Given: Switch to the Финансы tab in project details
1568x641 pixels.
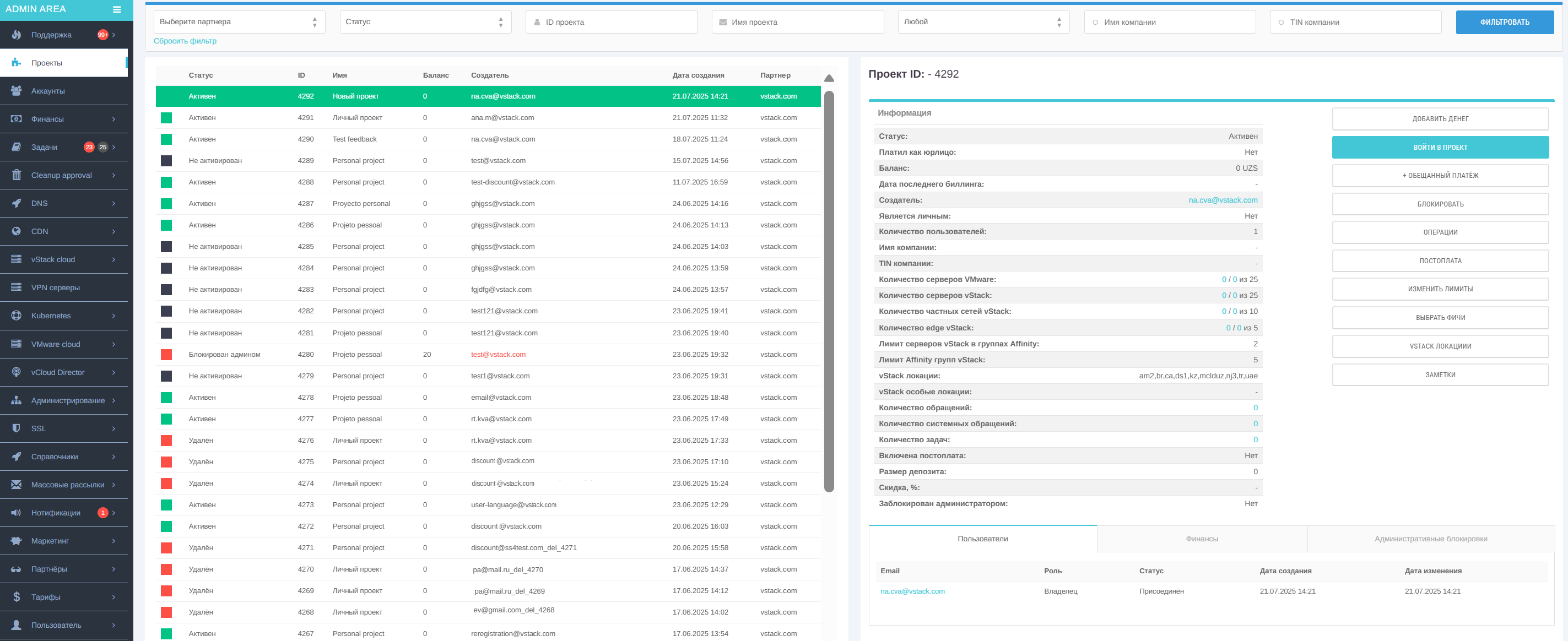Looking at the screenshot, I should [x=1202, y=539].
